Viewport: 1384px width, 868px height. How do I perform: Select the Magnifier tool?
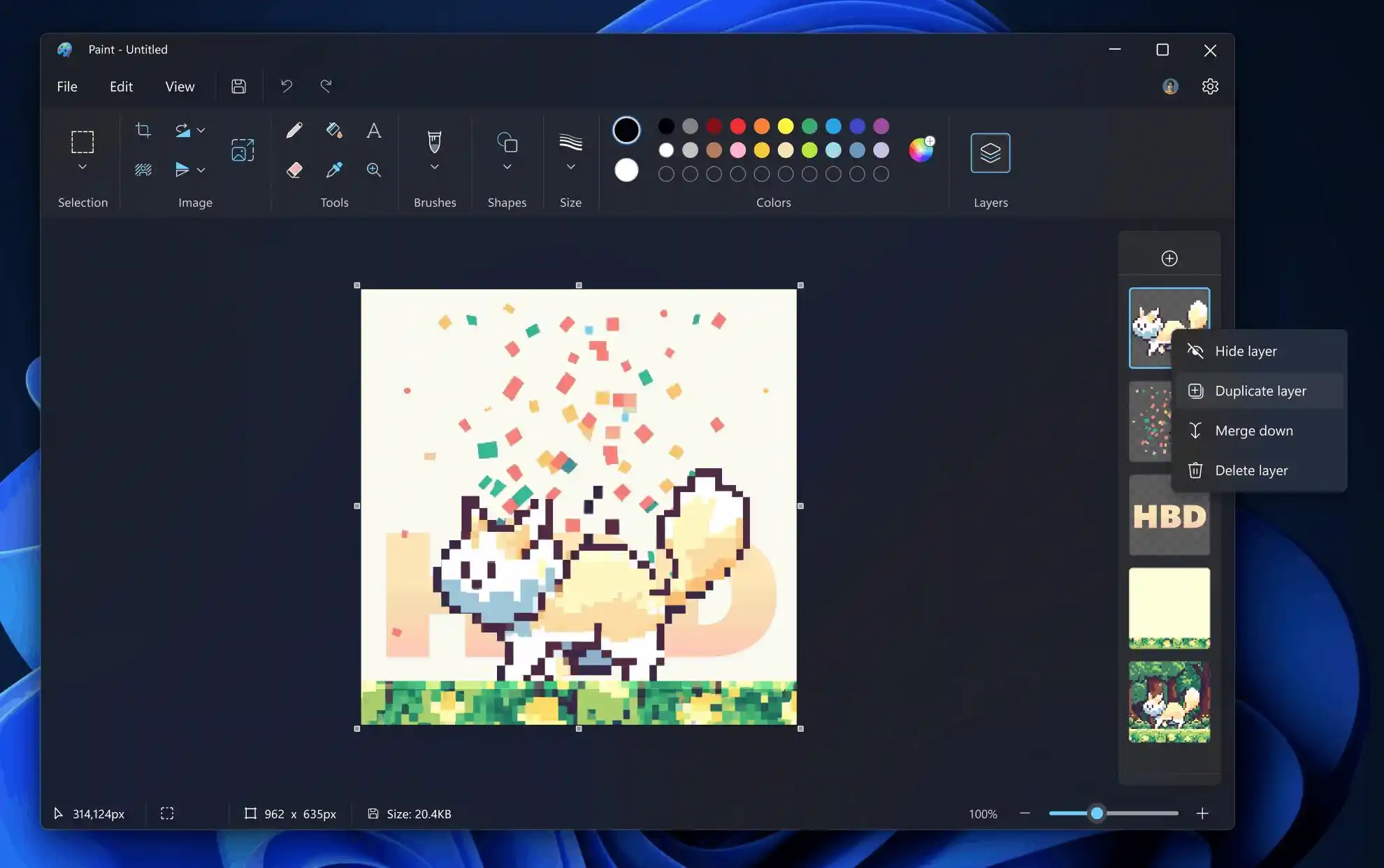click(374, 169)
